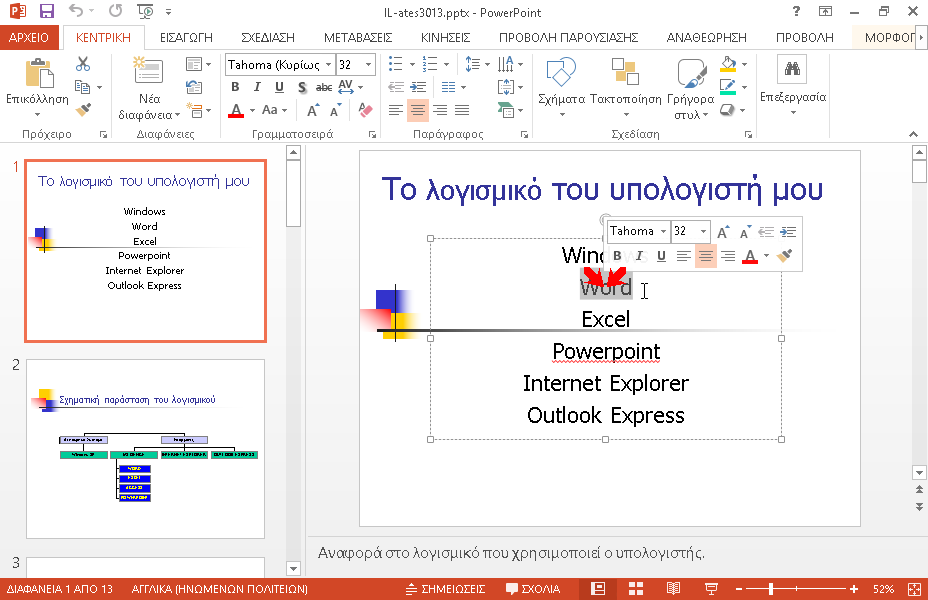Viewport: 928px width, 600px height.
Task: Expand the Επεξεργασία editing menu
Action: tap(793, 86)
